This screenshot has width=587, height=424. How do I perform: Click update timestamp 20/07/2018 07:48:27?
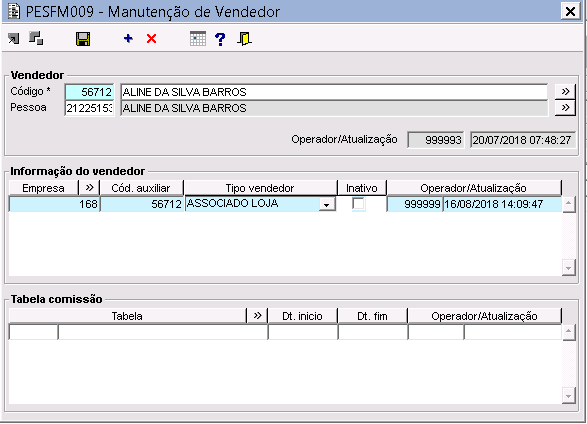click(523, 140)
